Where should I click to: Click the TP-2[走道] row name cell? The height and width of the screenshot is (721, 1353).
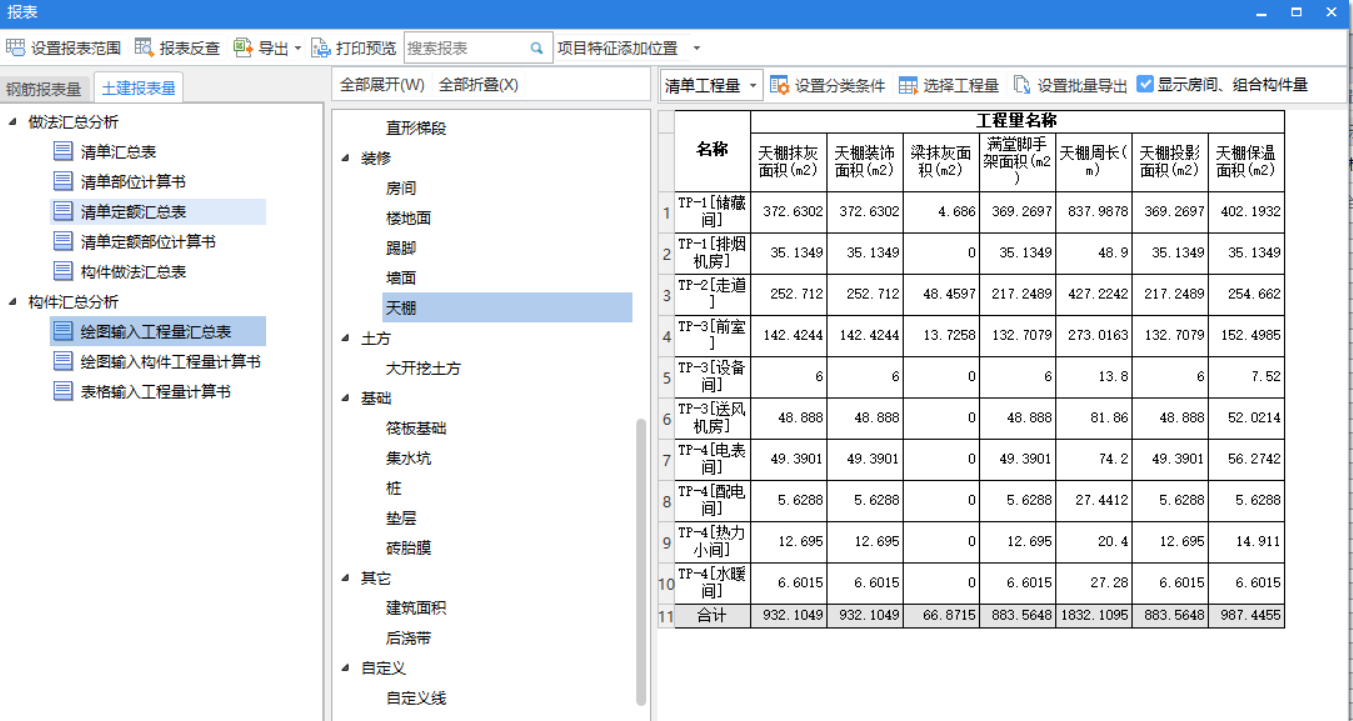click(x=712, y=295)
